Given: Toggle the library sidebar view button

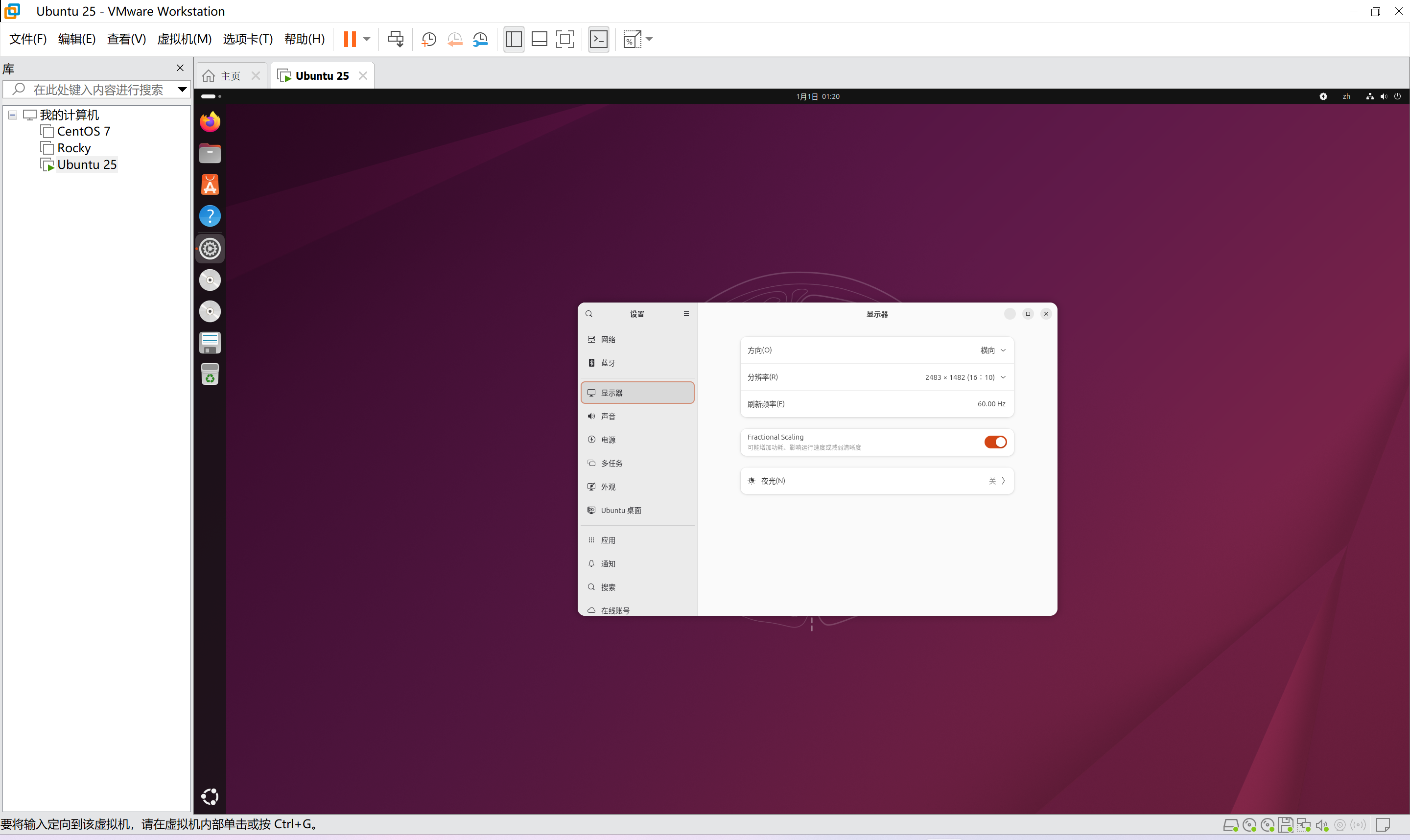Looking at the screenshot, I should click(x=514, y=39).
